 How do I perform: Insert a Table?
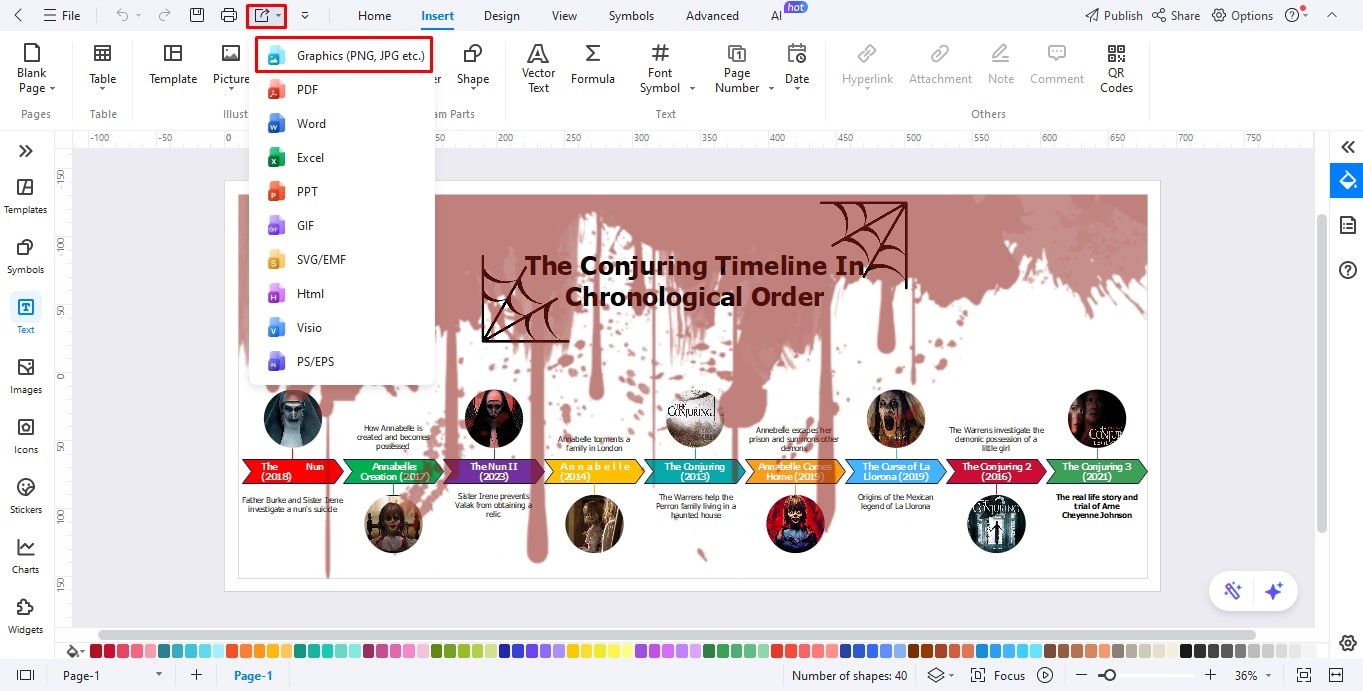[102, 65]
